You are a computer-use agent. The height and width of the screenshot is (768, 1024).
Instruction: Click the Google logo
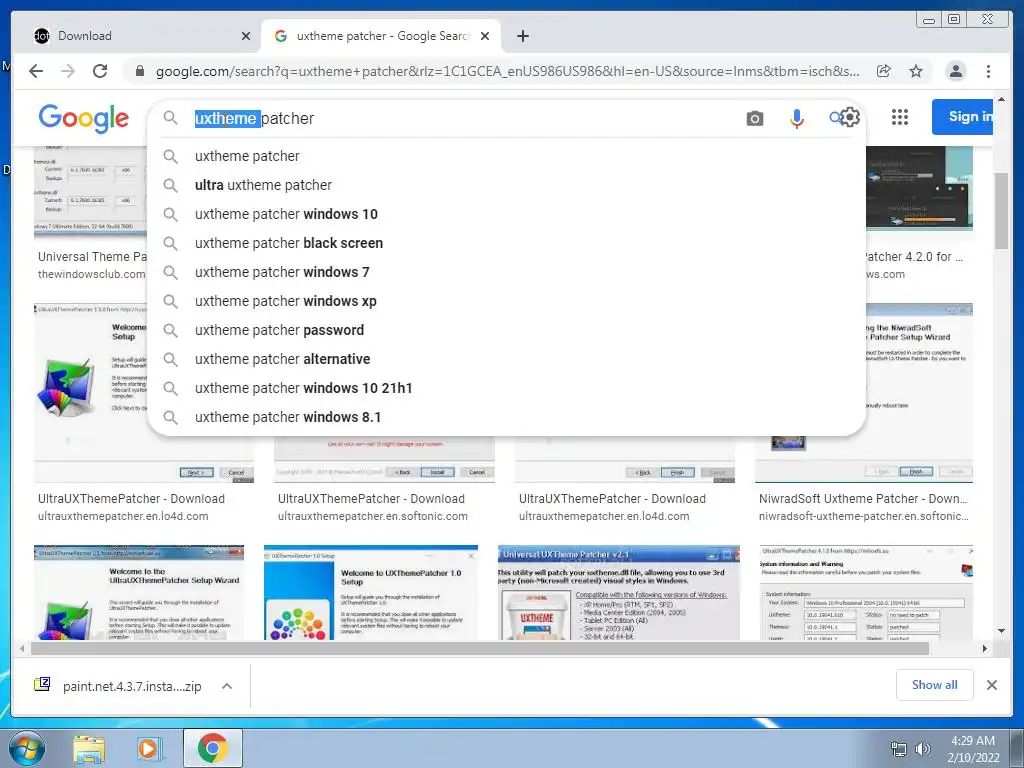[84, 118]
